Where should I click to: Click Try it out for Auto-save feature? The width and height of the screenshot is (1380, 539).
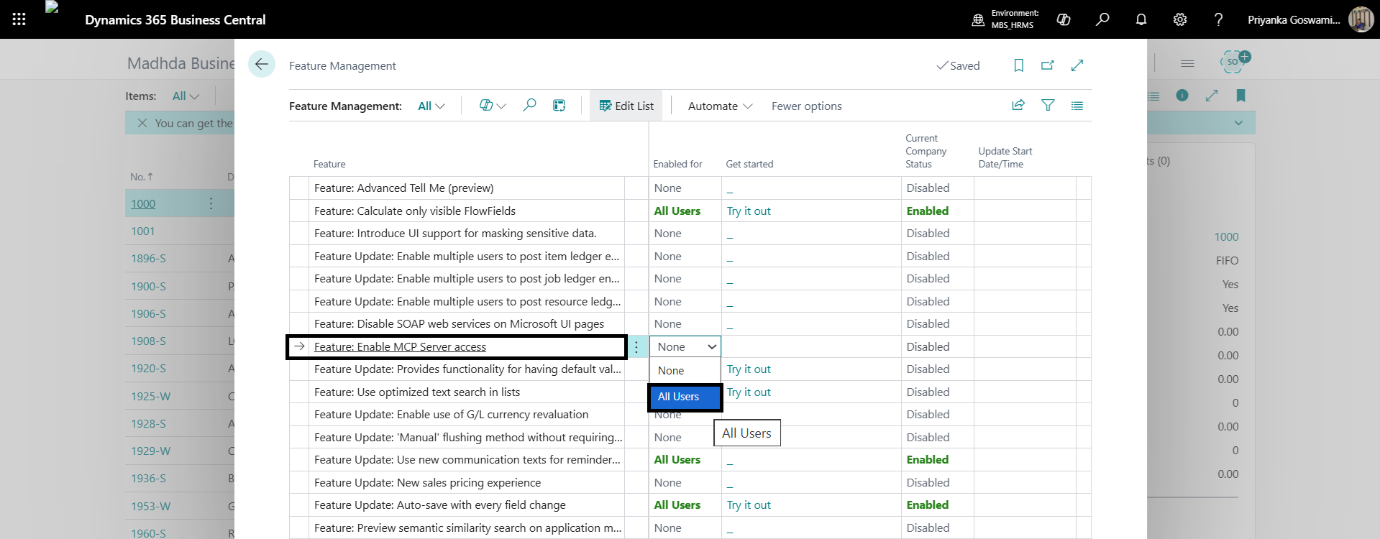click(x=748, y=505)
